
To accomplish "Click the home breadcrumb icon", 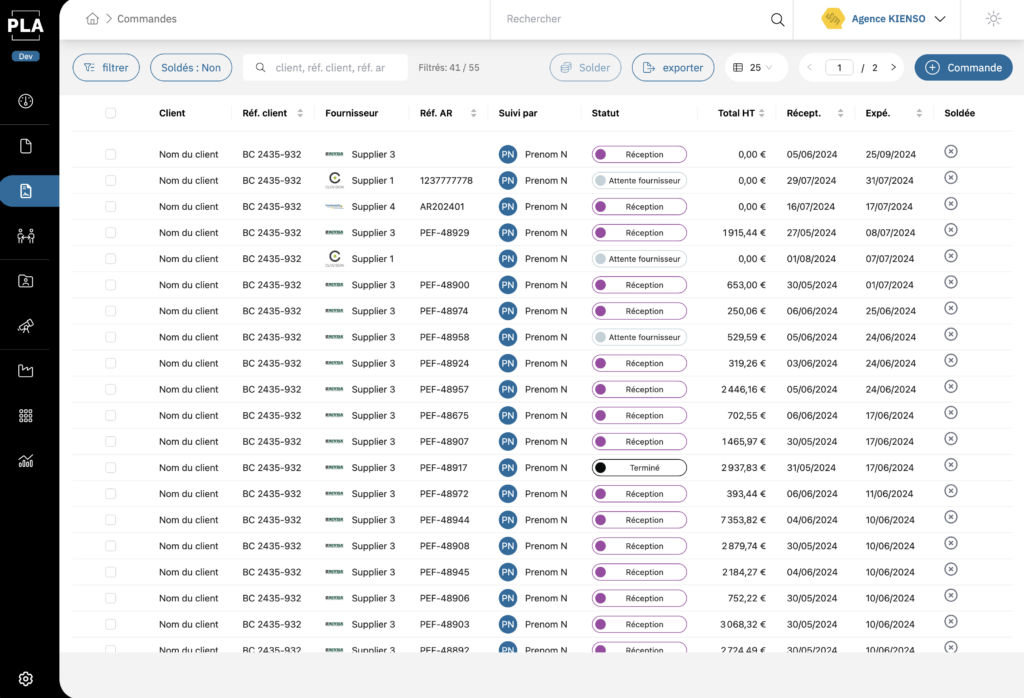I will pos(90,18).
